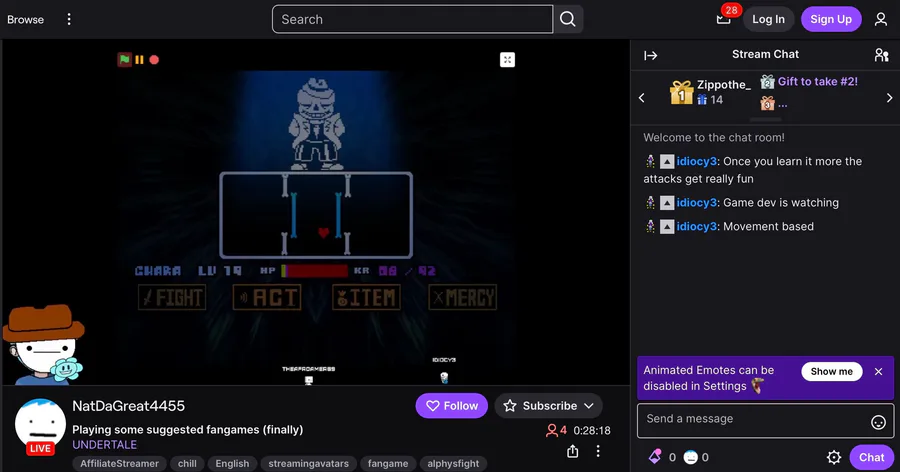
Task: Click the fullscreen icon inside the game video
Action: click(x=507, y=60)
